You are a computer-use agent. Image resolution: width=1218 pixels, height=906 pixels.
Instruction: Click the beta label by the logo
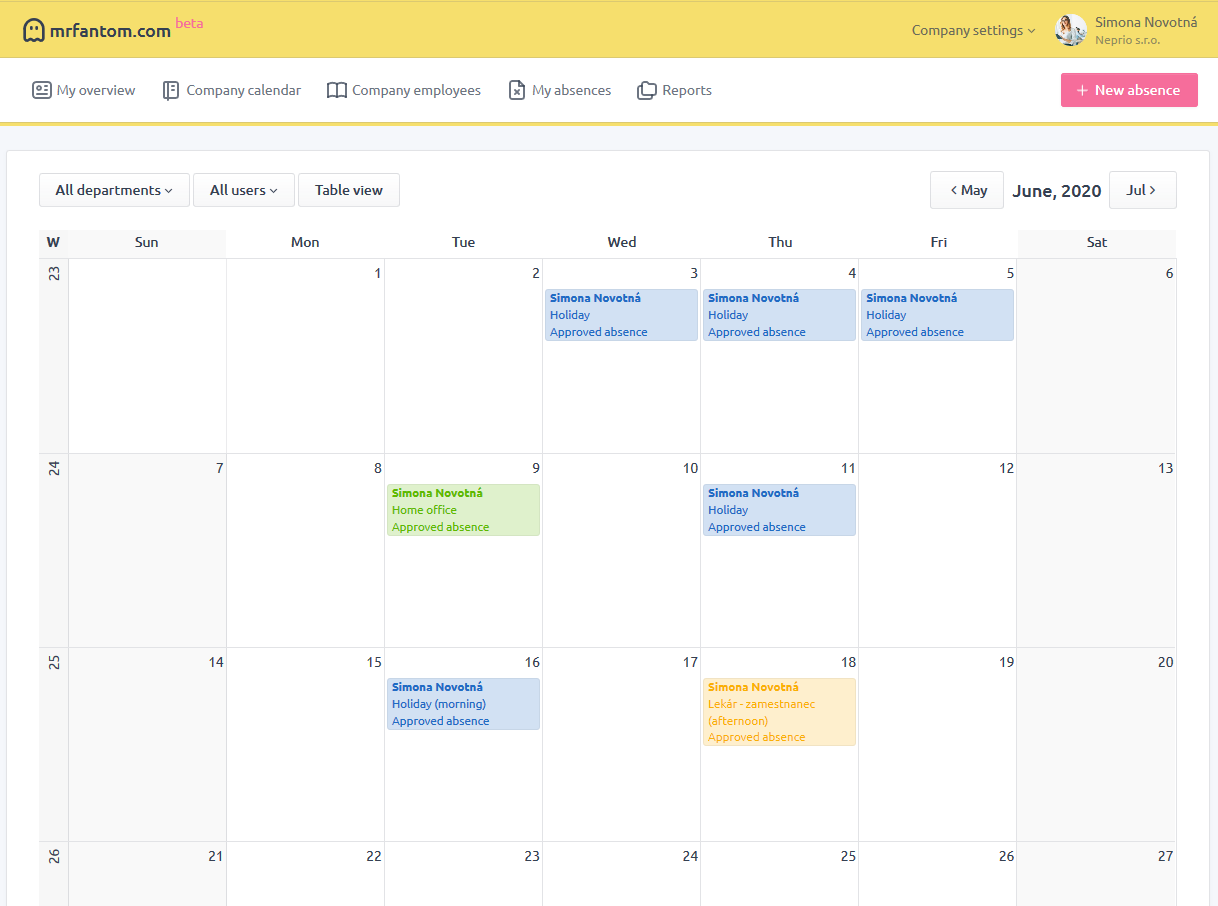click(x=189, y=23)
